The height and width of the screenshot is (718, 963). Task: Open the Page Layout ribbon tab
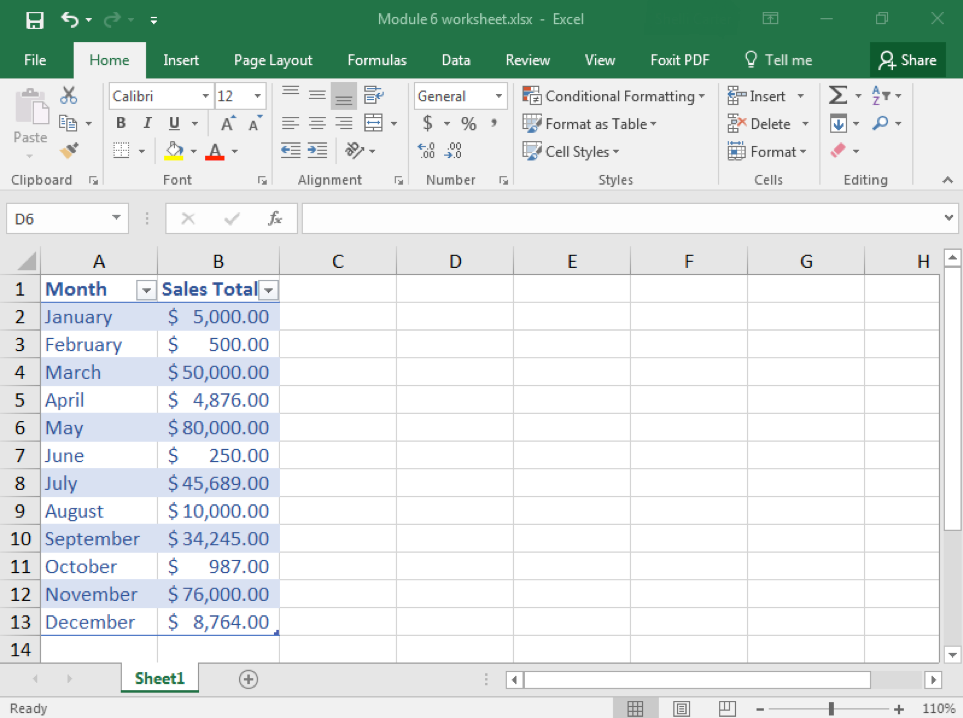(x=273, y=60)
